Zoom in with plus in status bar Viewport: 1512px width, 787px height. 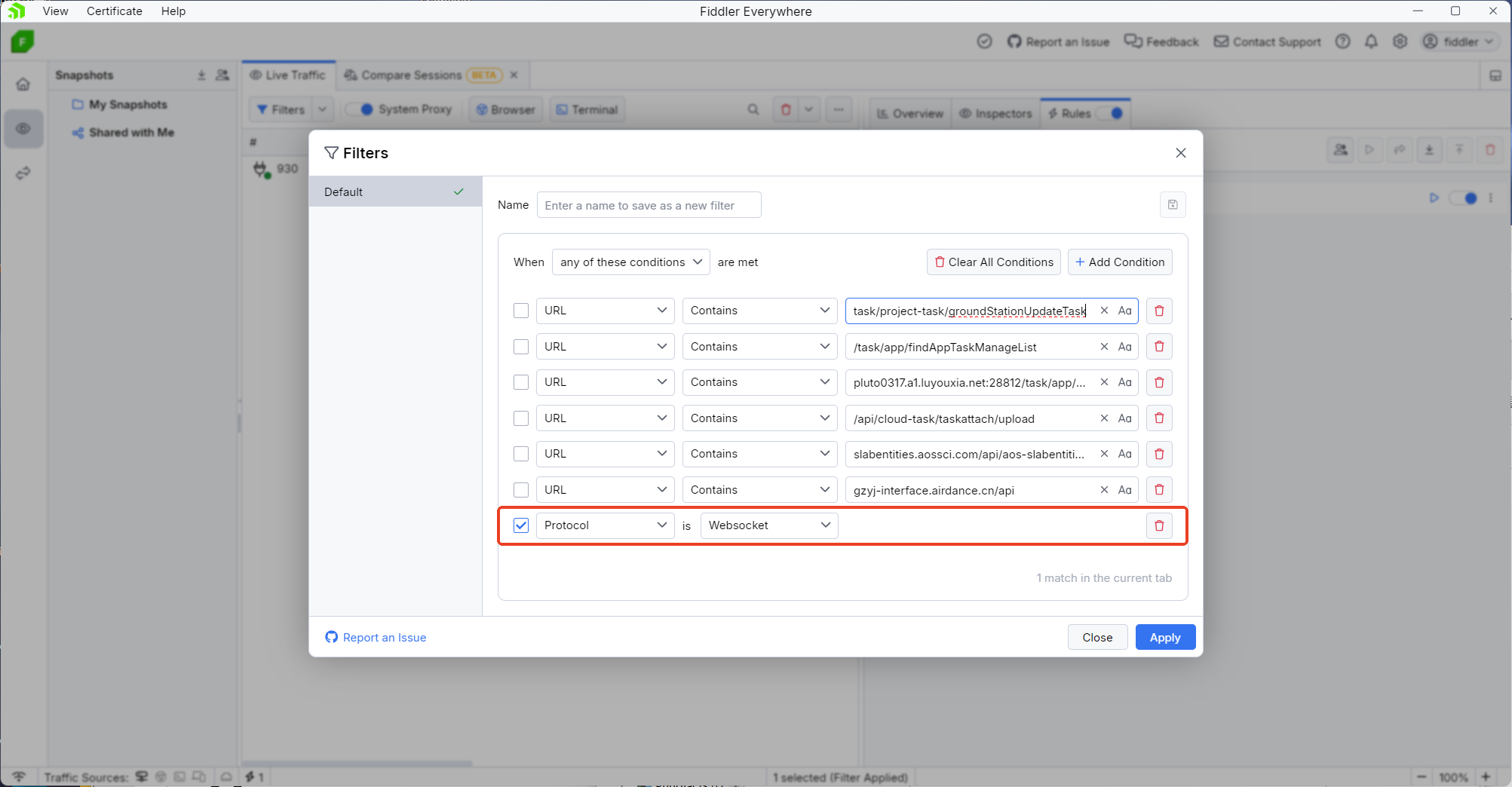click(x=1486, y=777)
